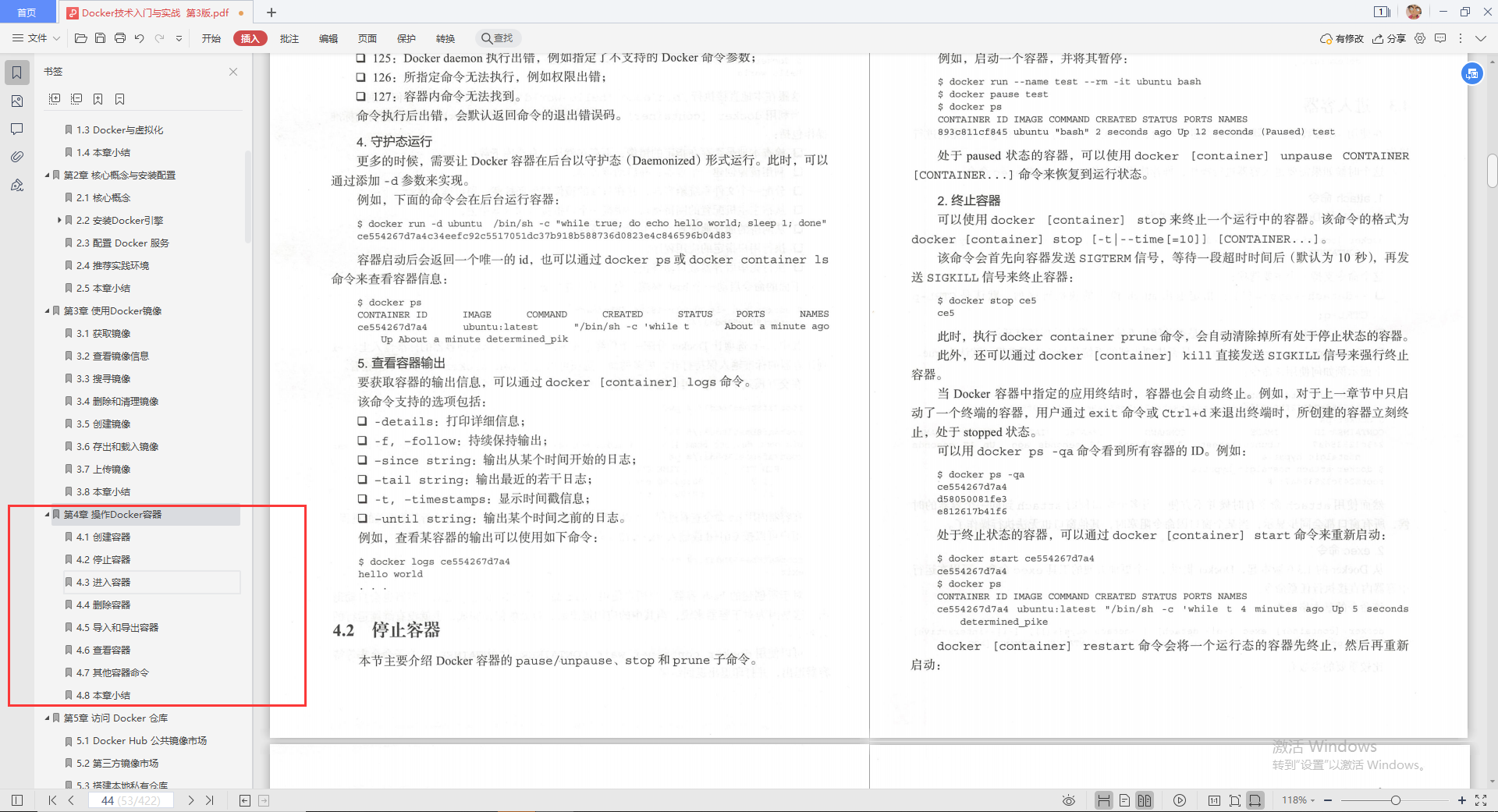Click the save icon in toolbar
The image size is (1498, 812).
tap(100, 38)
